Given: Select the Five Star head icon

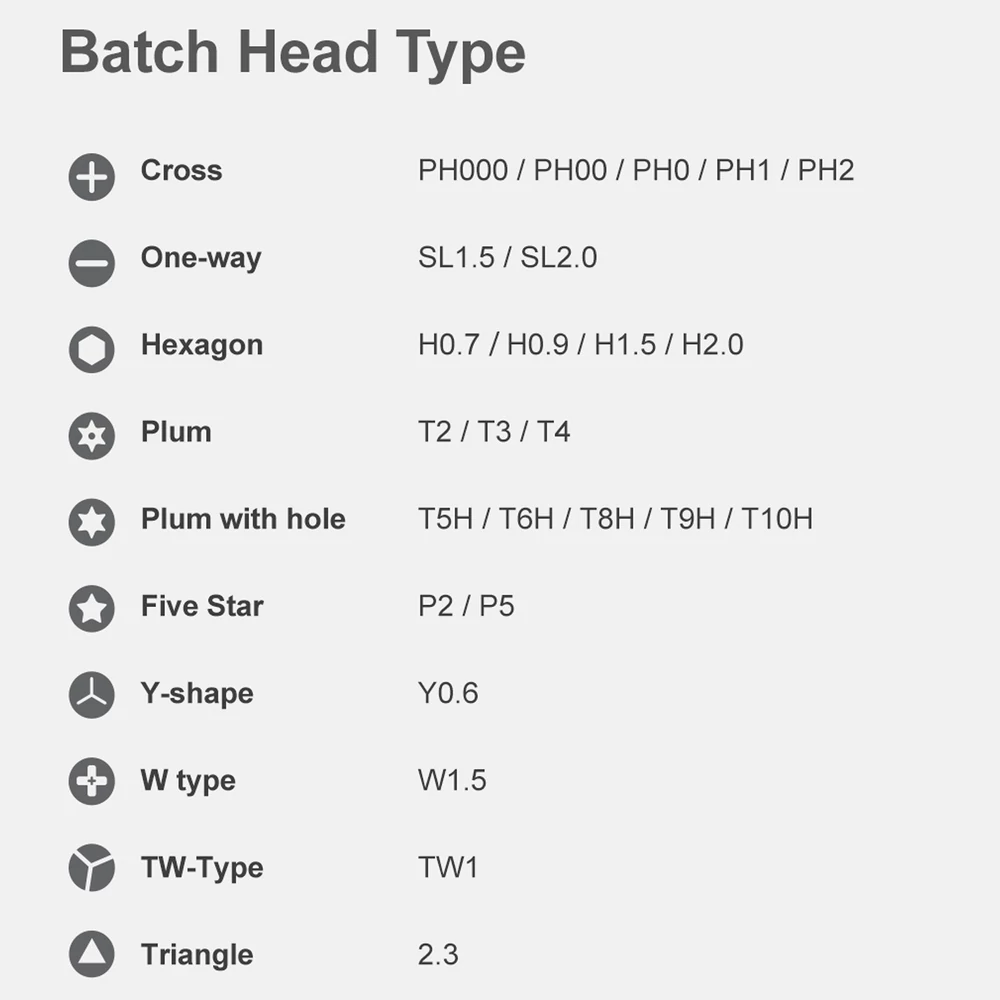Looking at the screenshot, I should pyautogui.click(x=92, y=608).
